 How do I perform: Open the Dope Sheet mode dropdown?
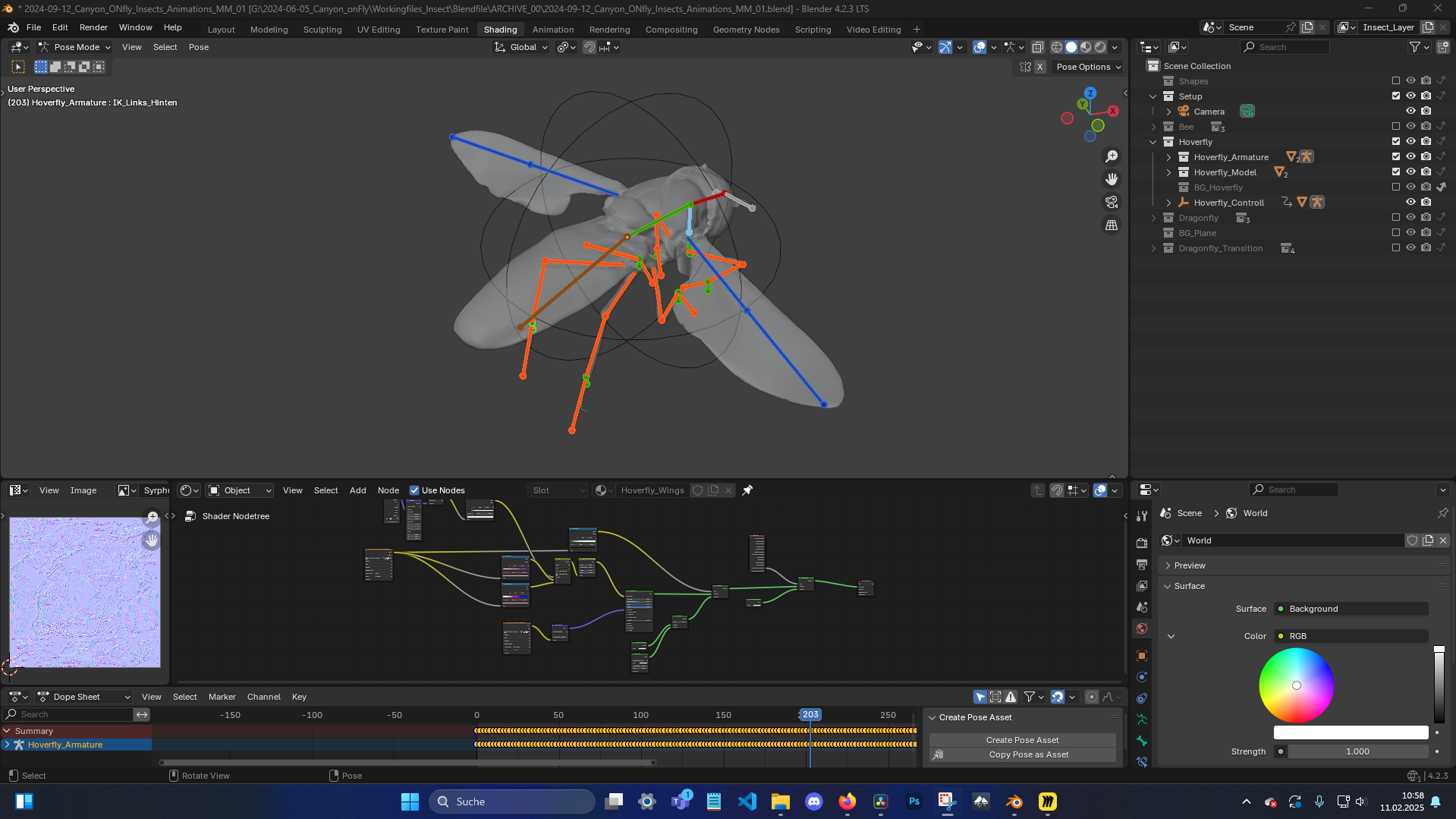(x=83, y=697)
